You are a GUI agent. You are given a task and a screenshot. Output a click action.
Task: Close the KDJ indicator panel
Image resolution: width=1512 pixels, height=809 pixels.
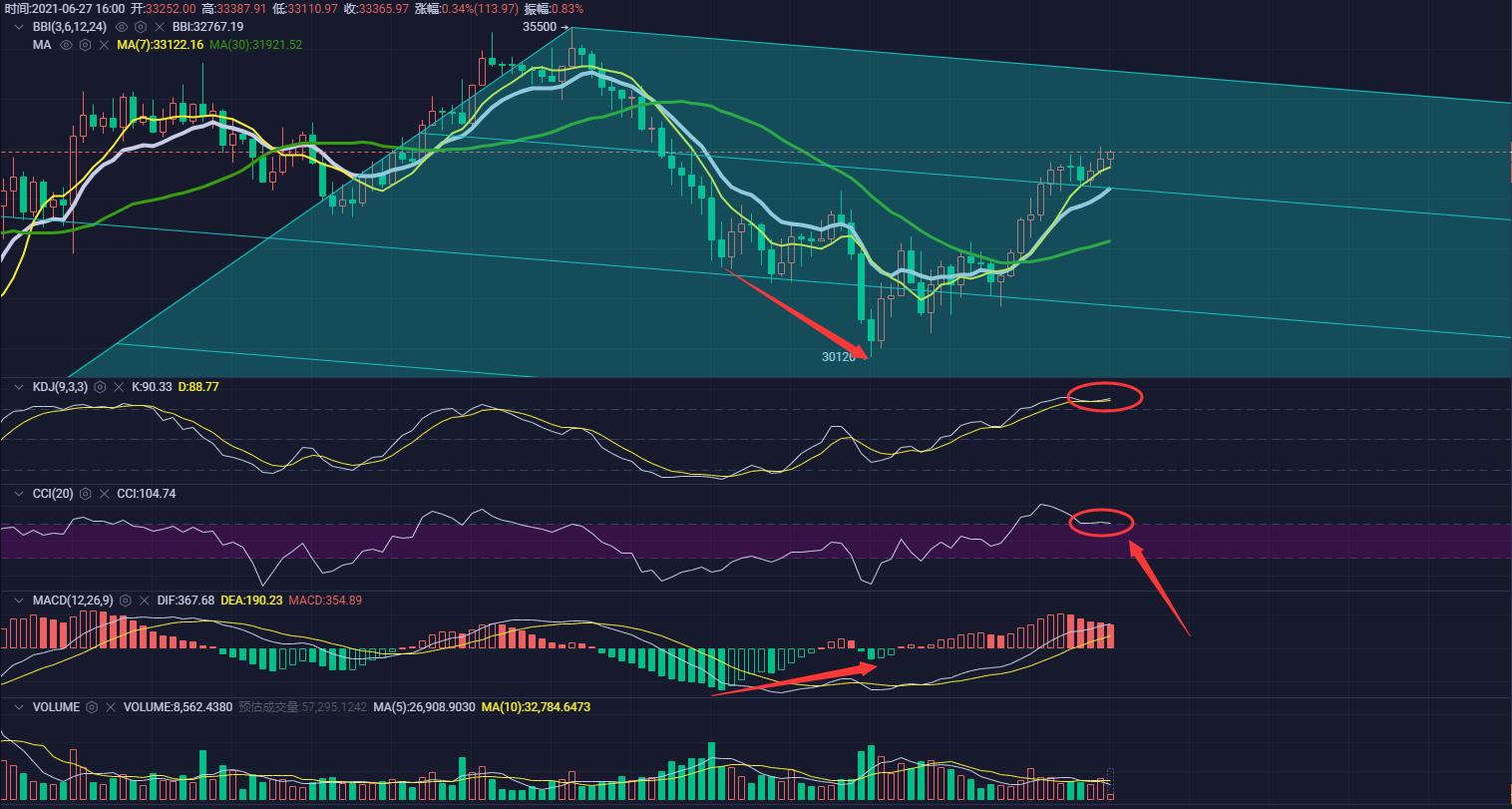(119, 386)
